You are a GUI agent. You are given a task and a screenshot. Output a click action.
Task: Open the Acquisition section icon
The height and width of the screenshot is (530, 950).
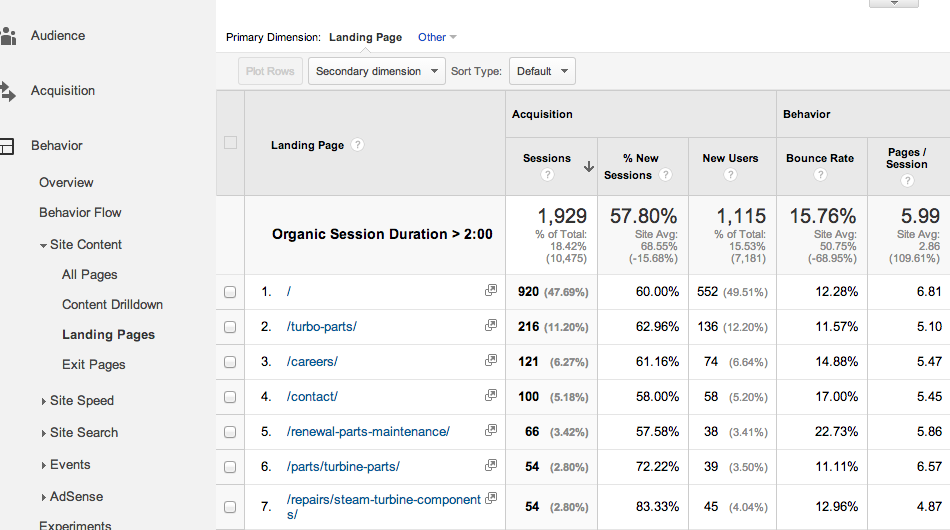[8, 91]
